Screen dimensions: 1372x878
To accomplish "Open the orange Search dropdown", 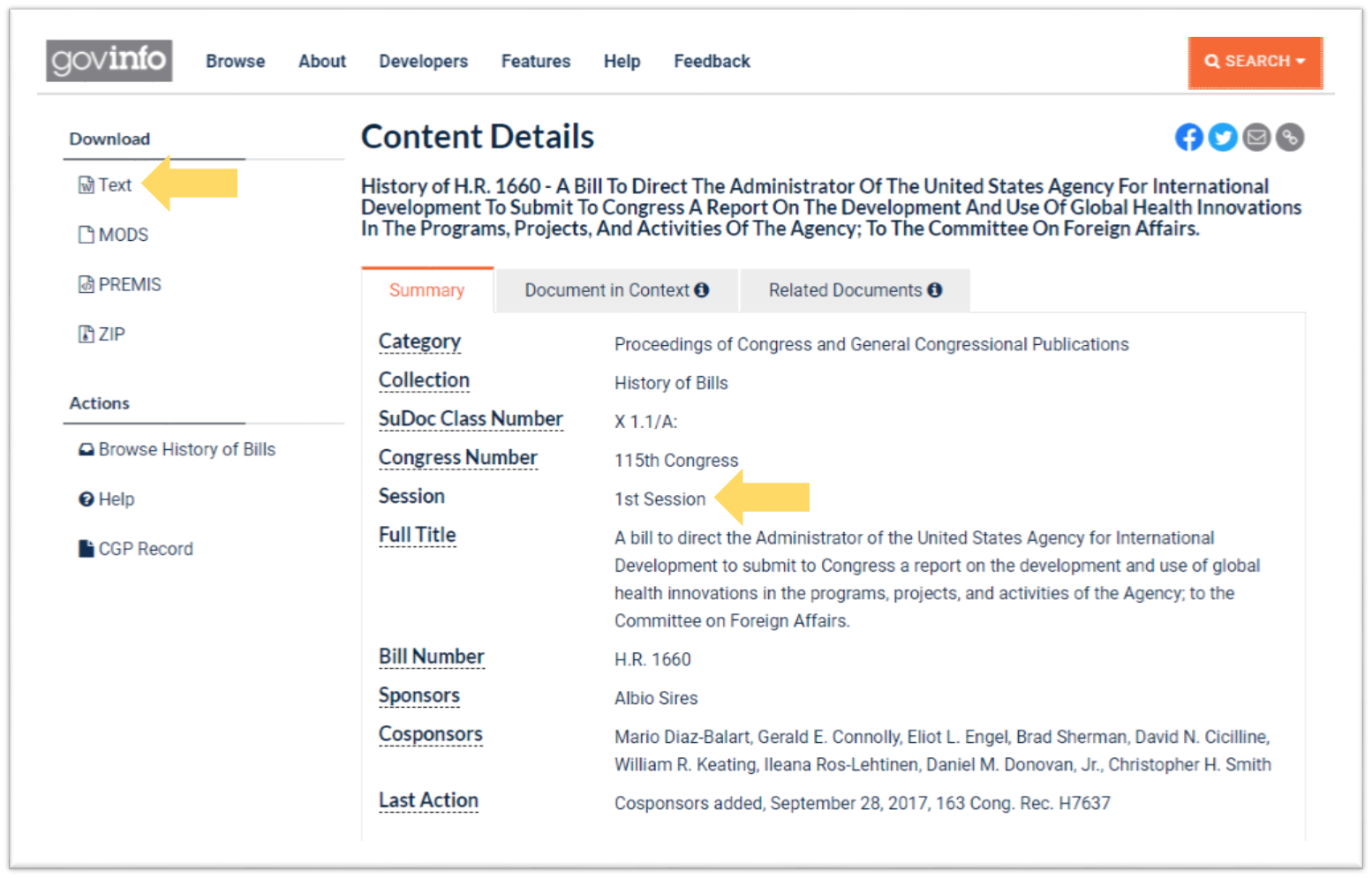I will [x=1255, y=62].
